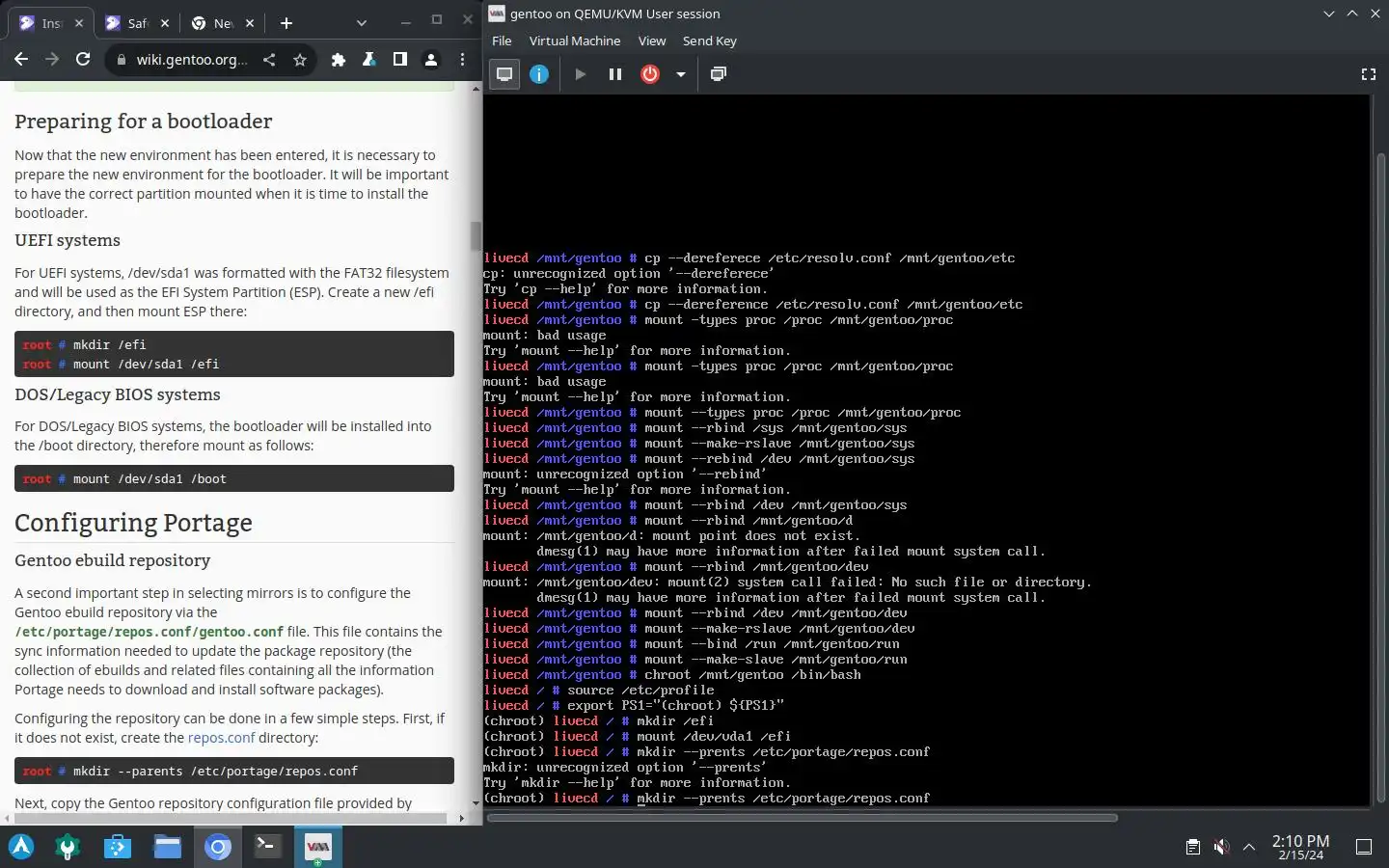Focus the Chromium browser in taskbar
Screen dimensions: 1389x868
click(218, 847)
